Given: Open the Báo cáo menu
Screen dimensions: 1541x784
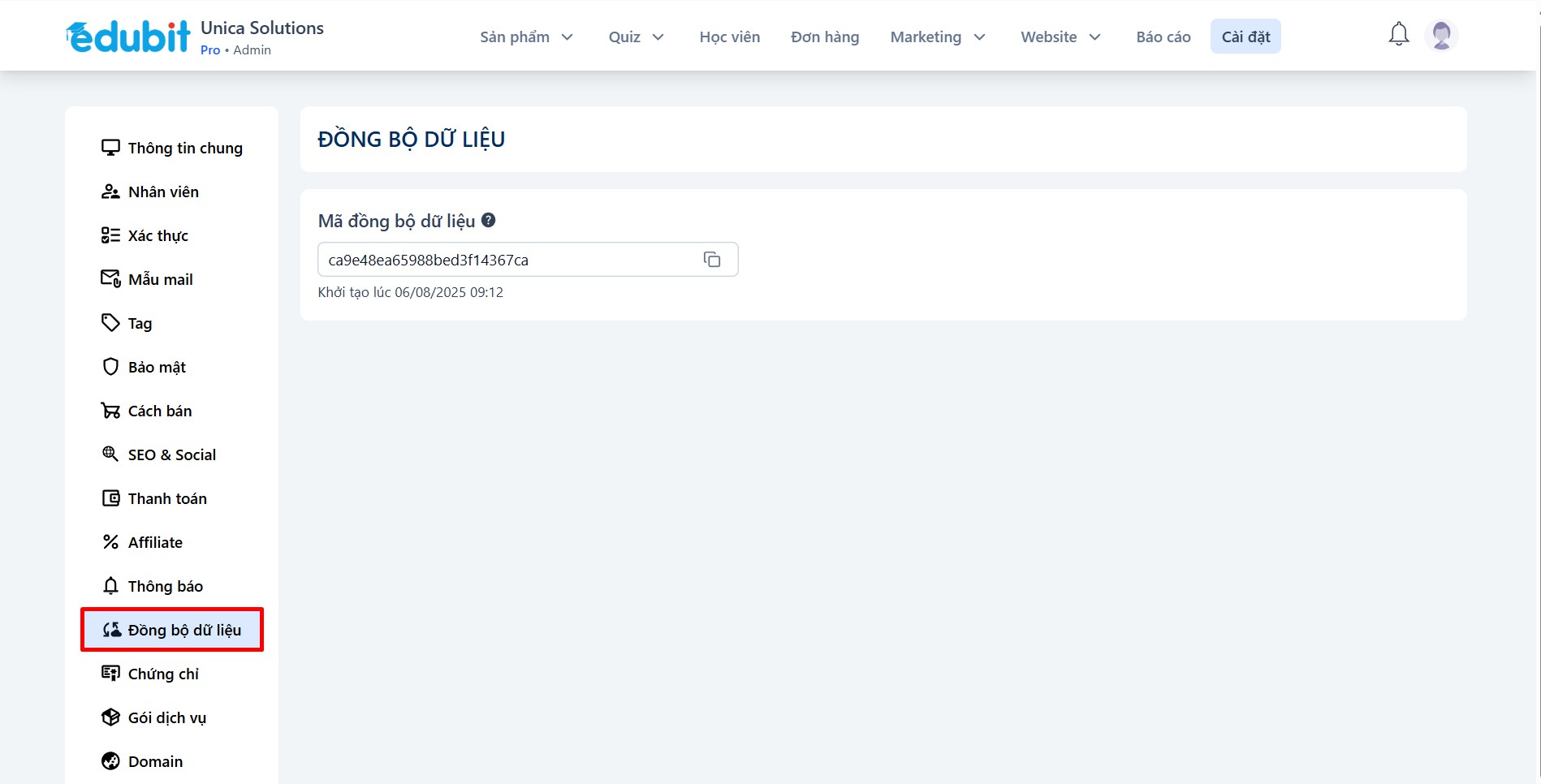Looking at the screenshot, I should pyautogui.click(x=1163, y=37).
